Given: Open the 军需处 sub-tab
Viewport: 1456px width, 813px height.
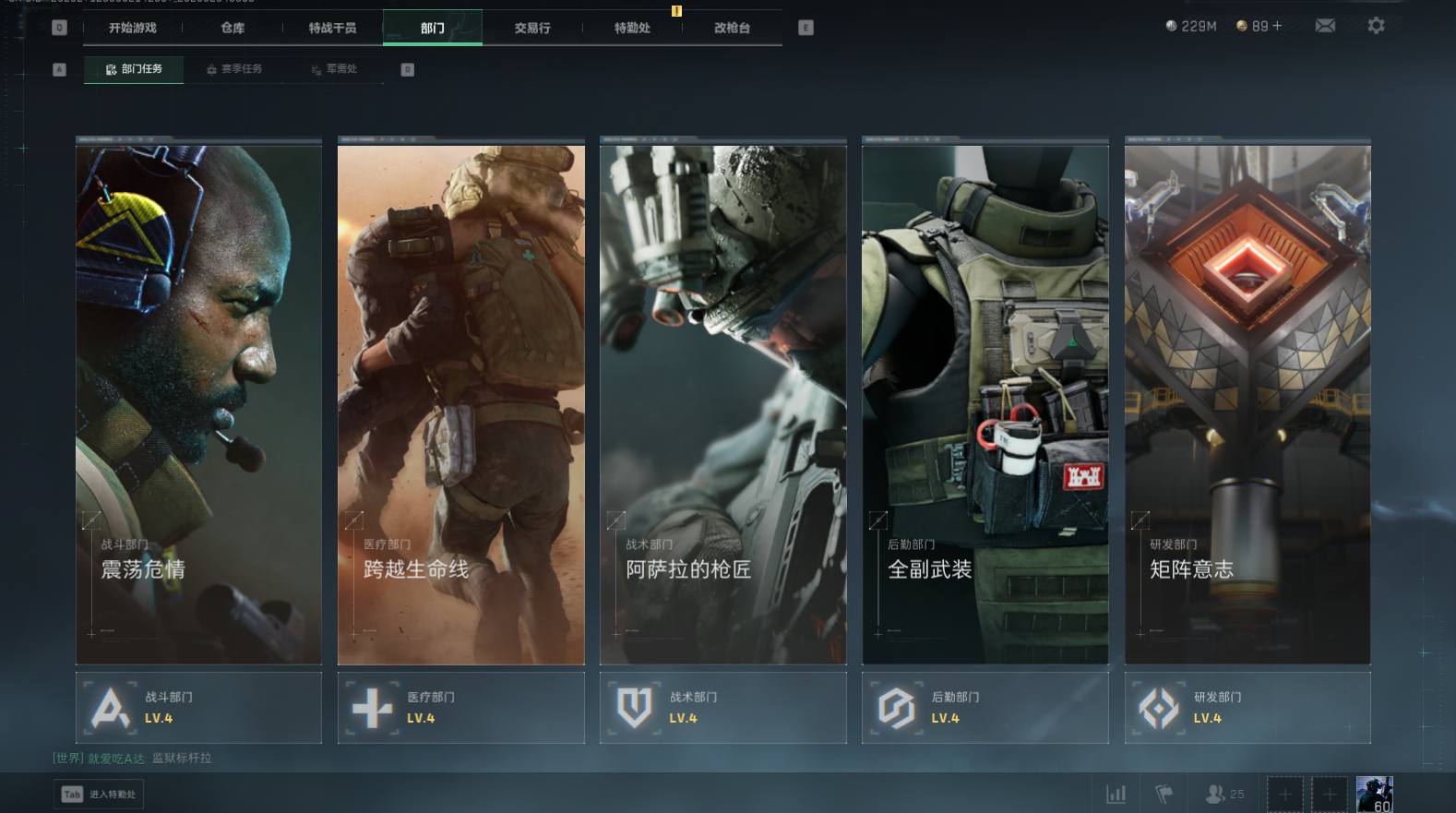Looking at the screenshot, I should click(334, 69).
